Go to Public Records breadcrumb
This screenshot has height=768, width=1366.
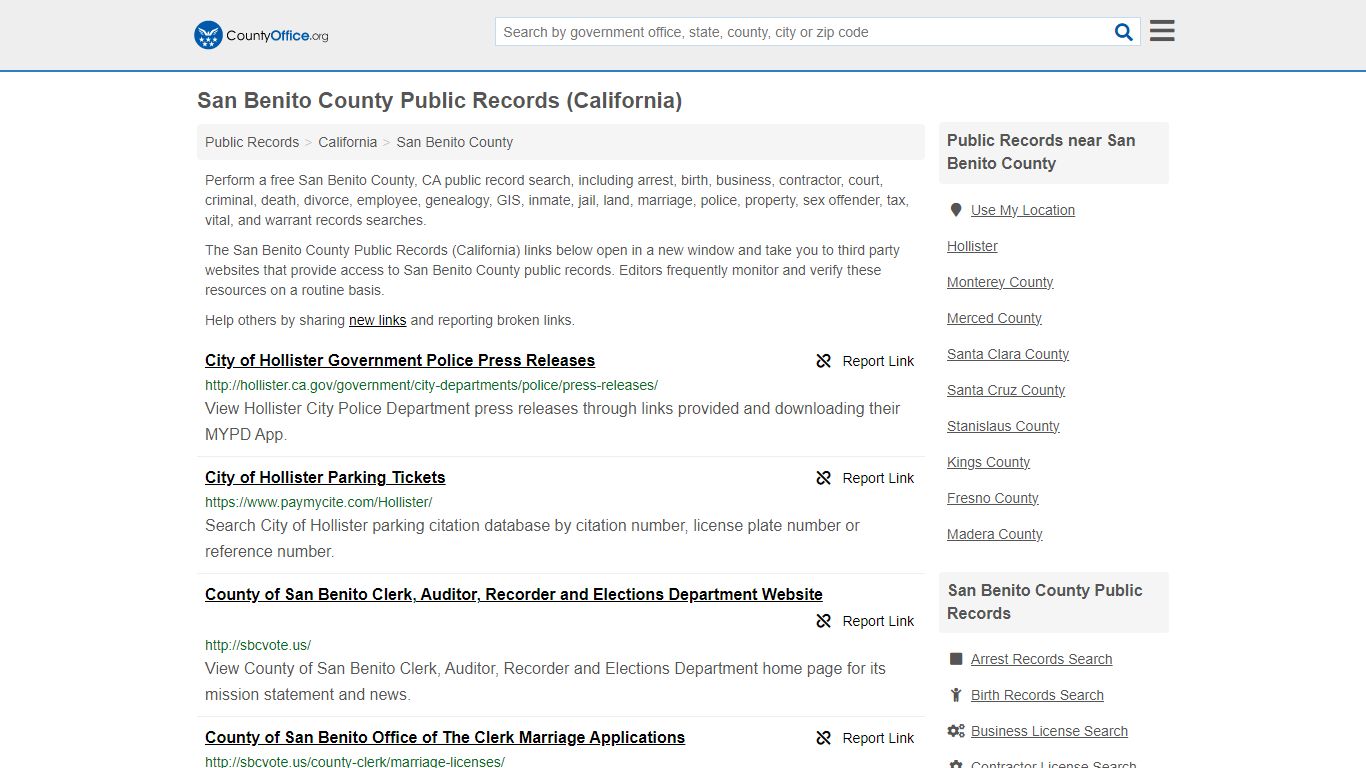point(252,142)
